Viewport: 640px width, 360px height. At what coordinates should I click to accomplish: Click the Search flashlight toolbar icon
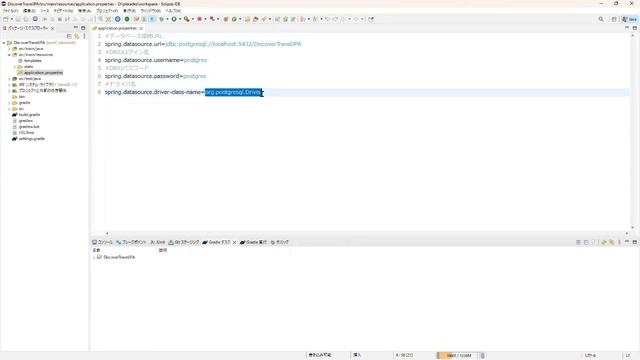[x=264, y=19]
